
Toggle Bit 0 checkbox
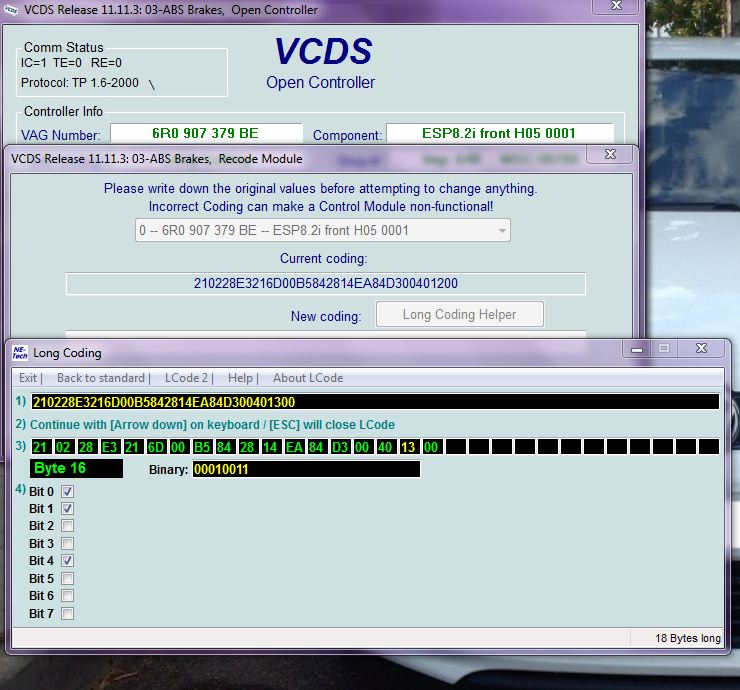pyautogui.click(x=67, y=491)
